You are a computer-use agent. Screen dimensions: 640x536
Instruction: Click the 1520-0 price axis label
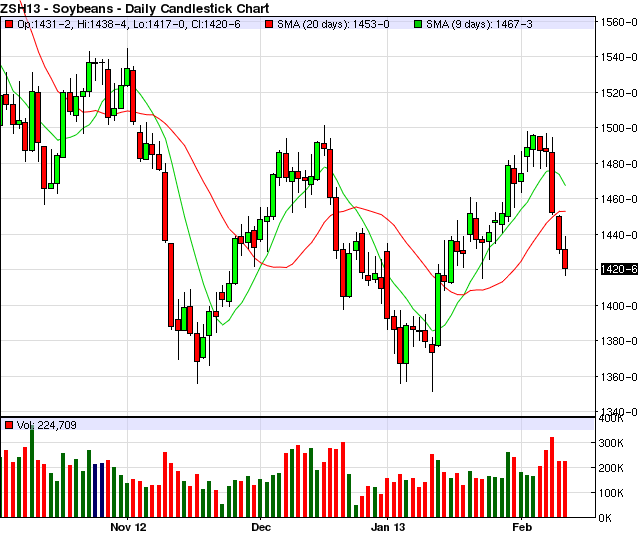click(618, 93)
